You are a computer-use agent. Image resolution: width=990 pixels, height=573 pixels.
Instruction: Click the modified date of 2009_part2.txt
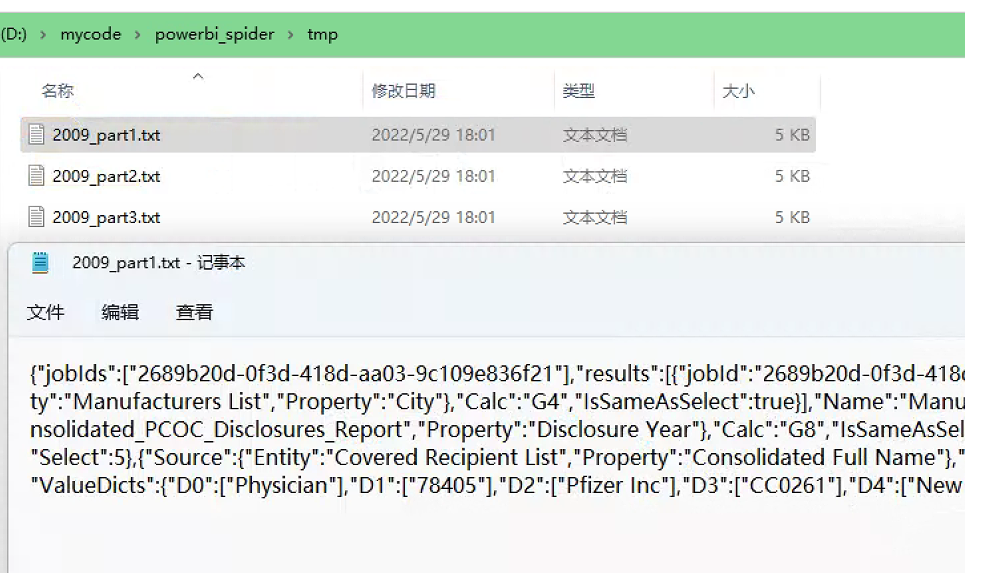click(433, 175)
